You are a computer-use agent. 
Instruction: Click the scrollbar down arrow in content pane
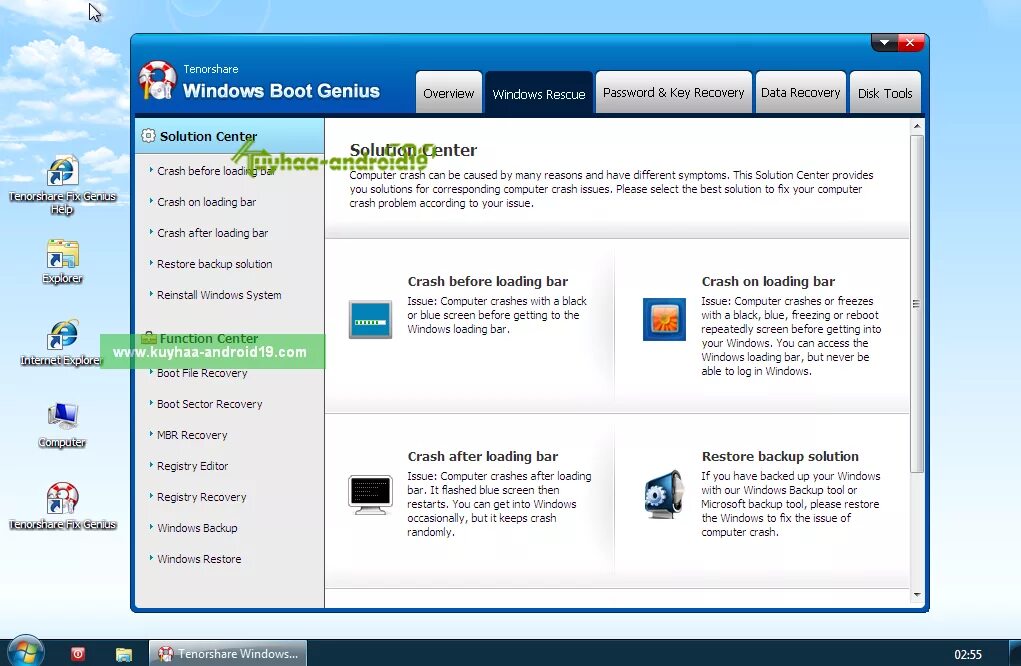[x=917, y=594]
